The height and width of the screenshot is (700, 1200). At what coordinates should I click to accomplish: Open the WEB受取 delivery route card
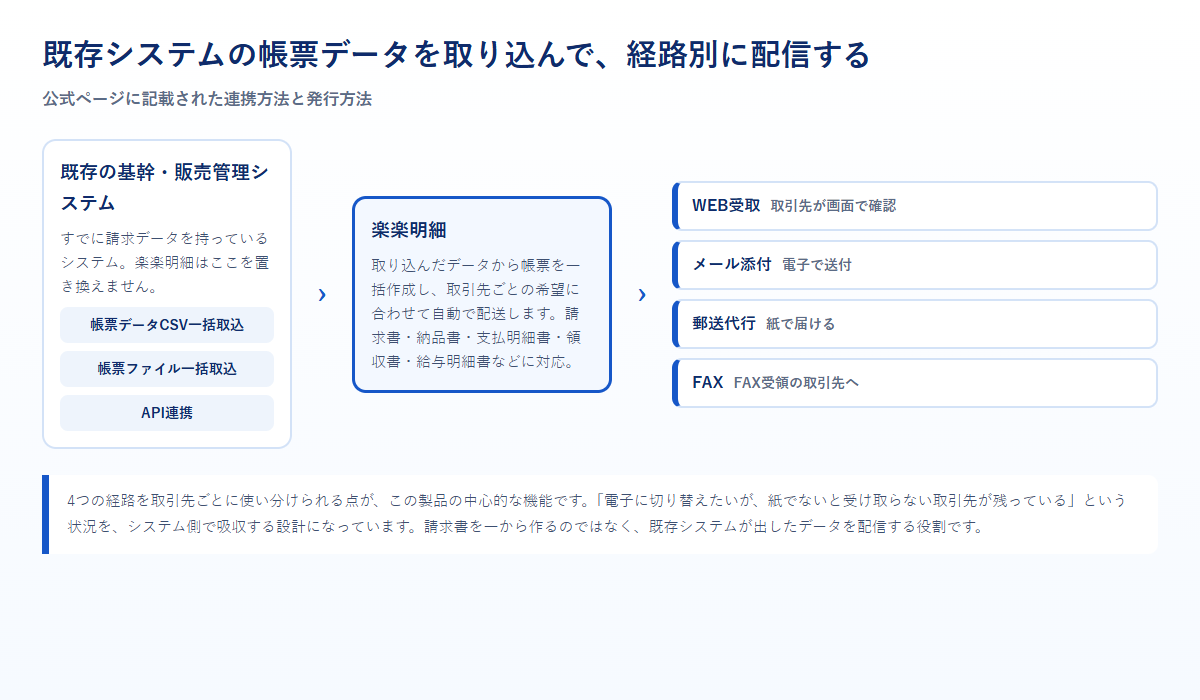(x=915, y=206)
